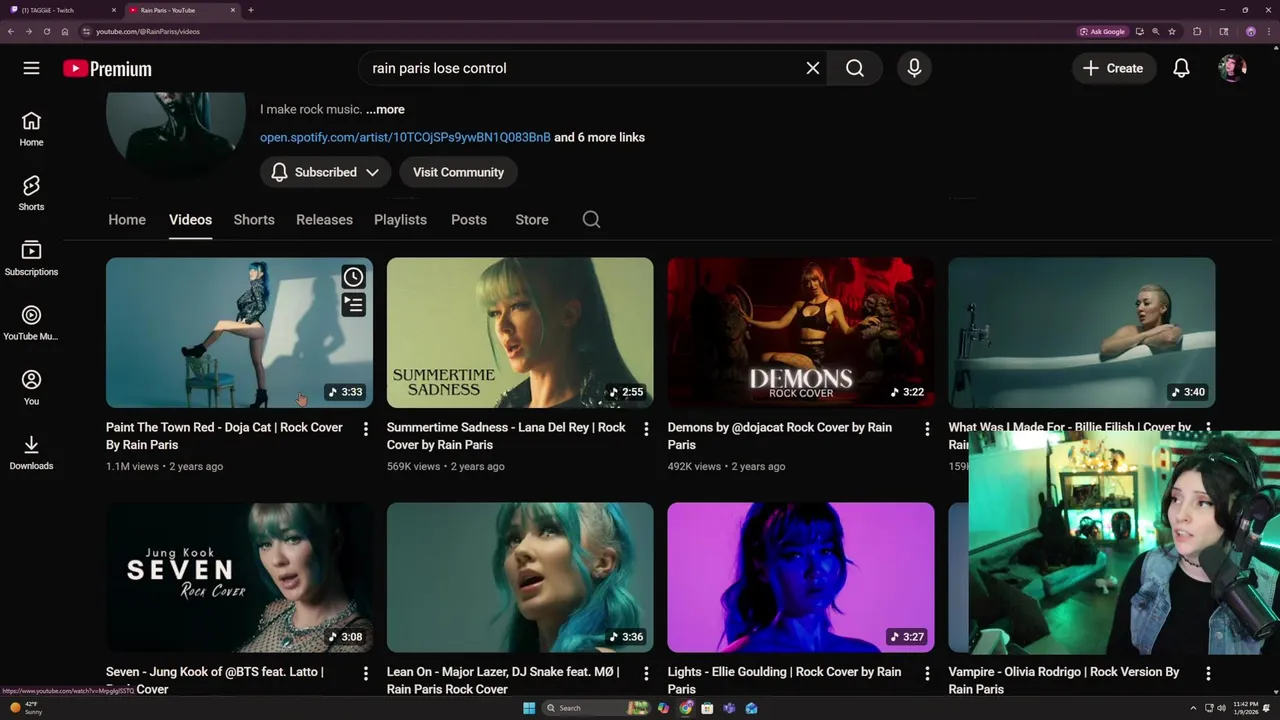Switch to the TAGGIE Twitch browser tab
The width and height of the screenshot is (1280, 720).
62,10
